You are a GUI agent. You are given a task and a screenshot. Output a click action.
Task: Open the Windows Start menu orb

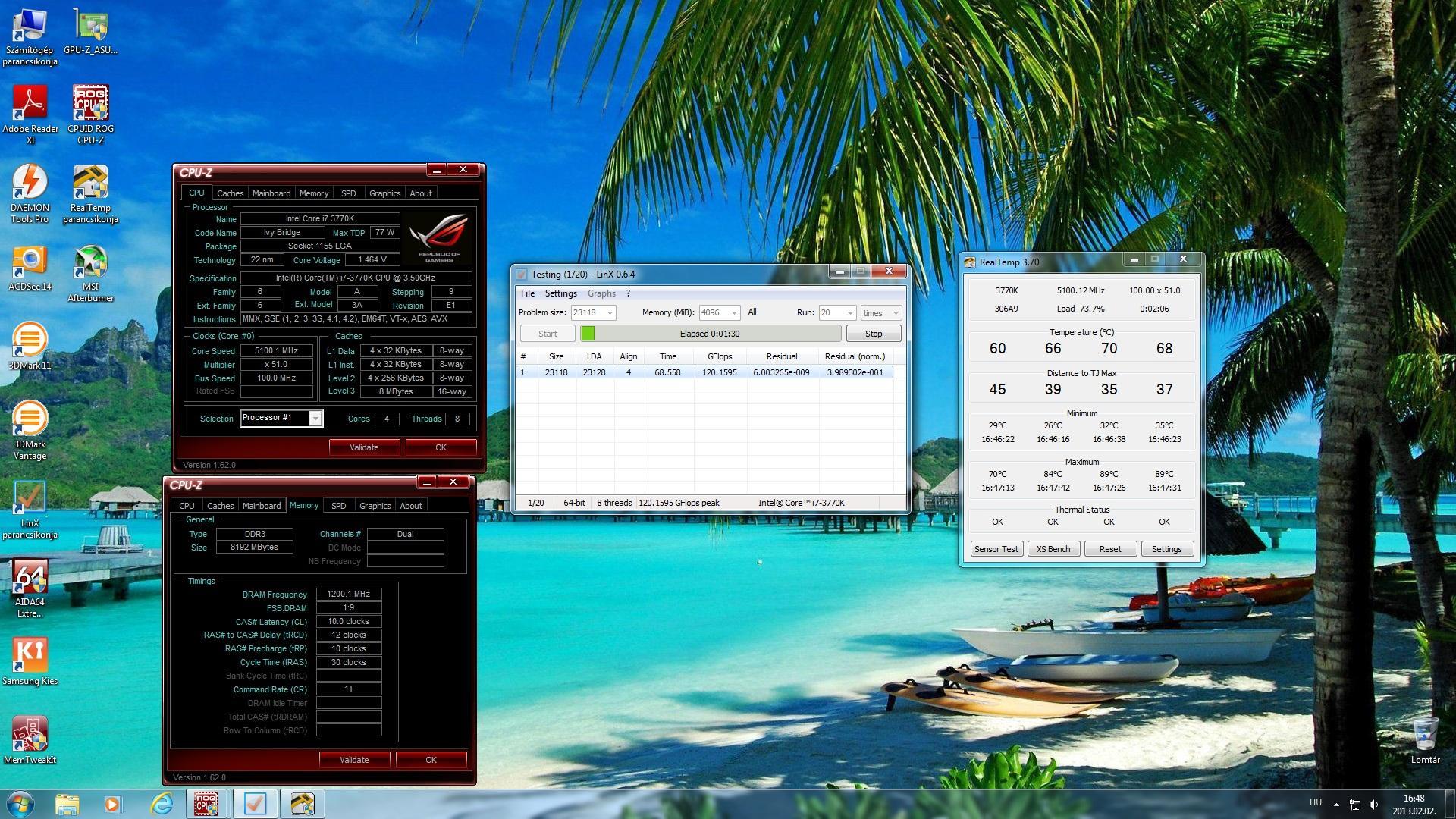coord(20,803)
